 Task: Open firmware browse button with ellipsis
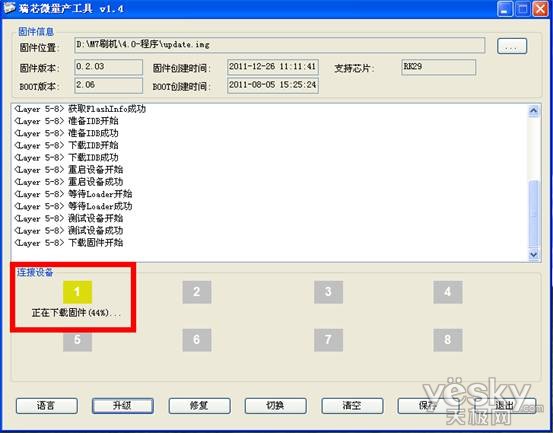point(512,46)
